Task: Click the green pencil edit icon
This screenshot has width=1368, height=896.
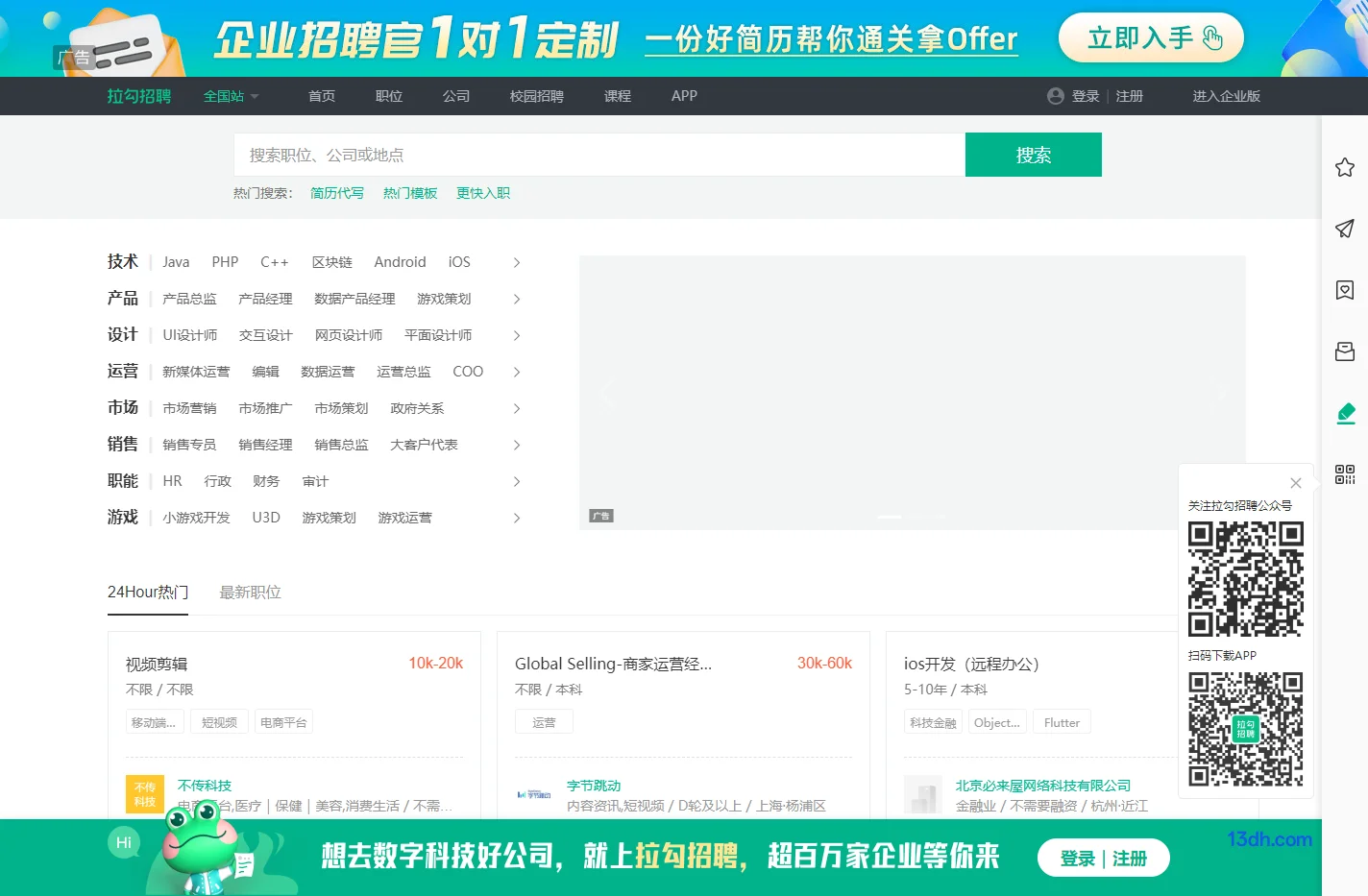Action: pos(1345,413)
